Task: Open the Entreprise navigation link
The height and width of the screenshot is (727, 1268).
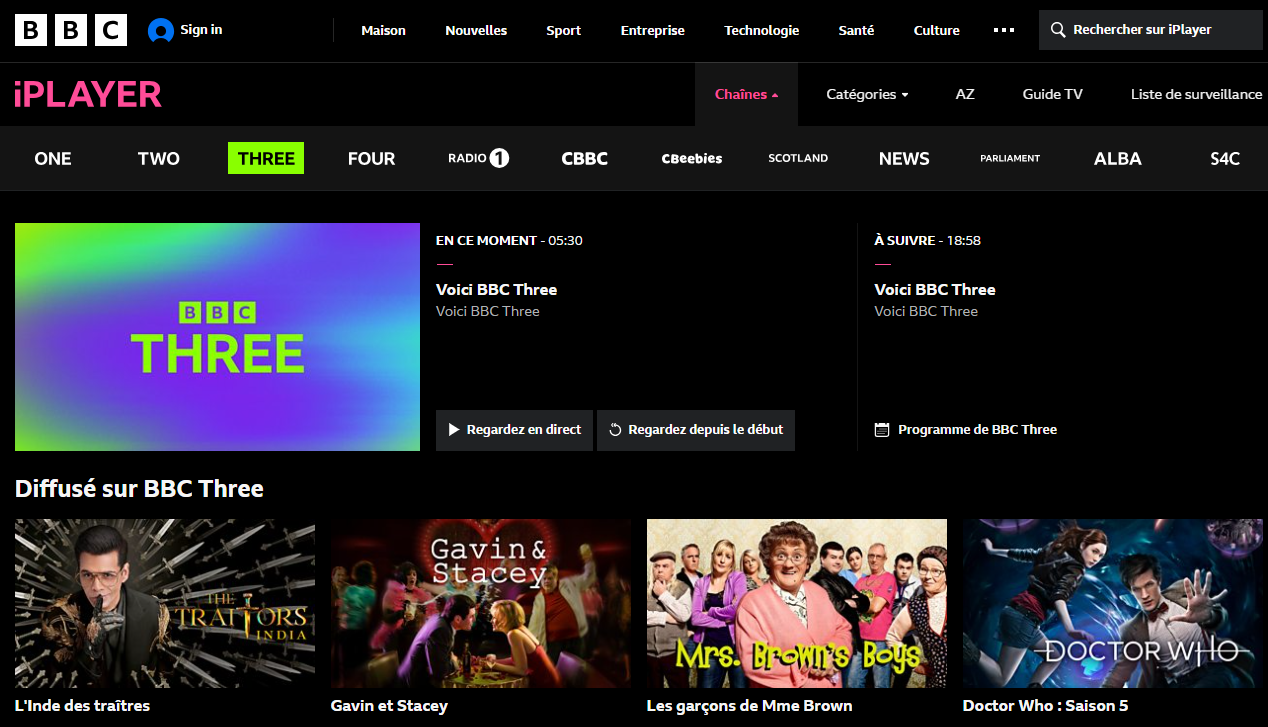Action: [653, 31]
